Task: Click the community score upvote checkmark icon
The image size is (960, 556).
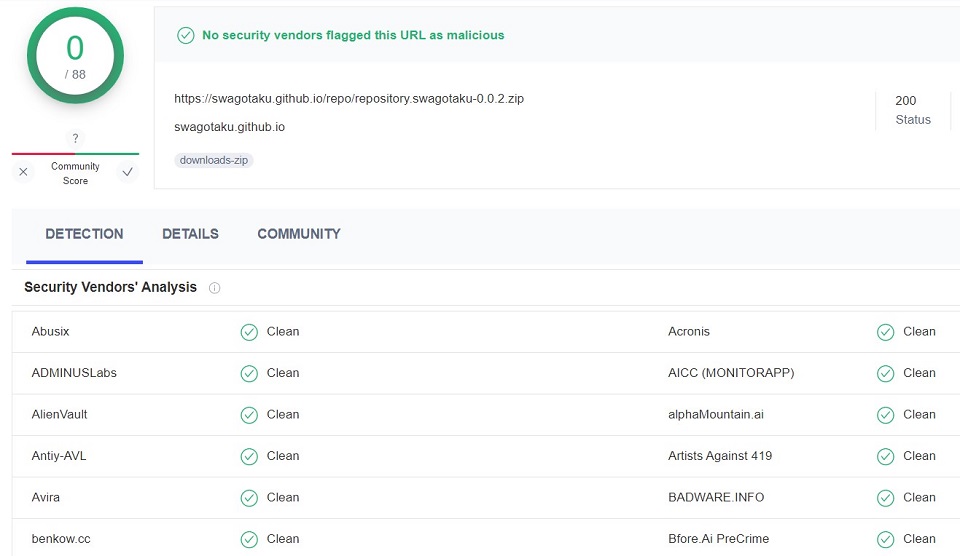Action: pyautogui.click(x=127, y=172)
